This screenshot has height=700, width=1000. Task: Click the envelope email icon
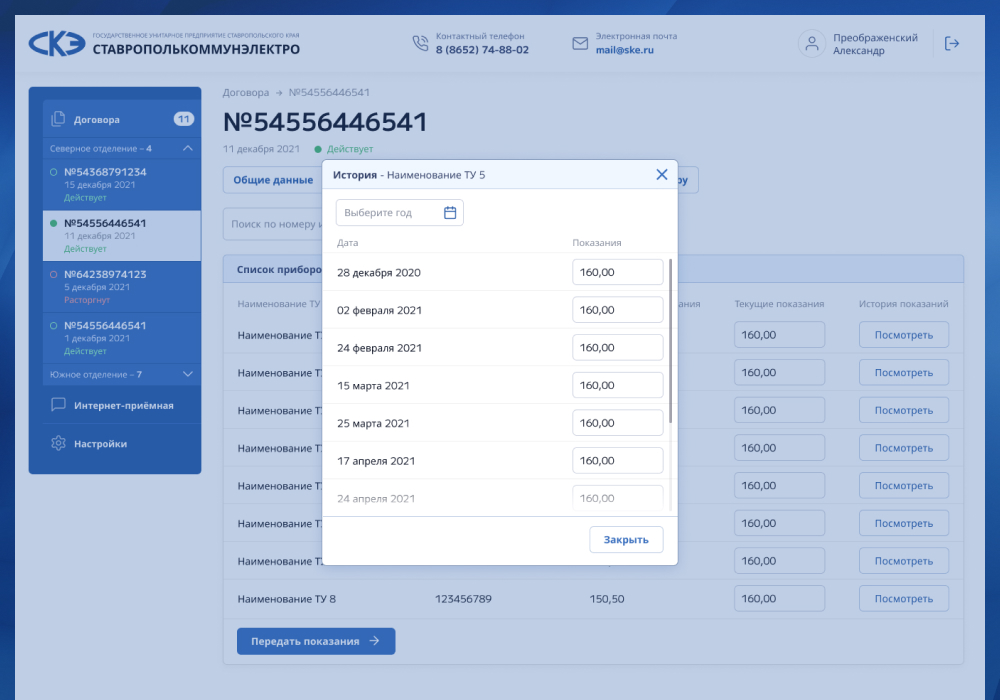point(580,43)
